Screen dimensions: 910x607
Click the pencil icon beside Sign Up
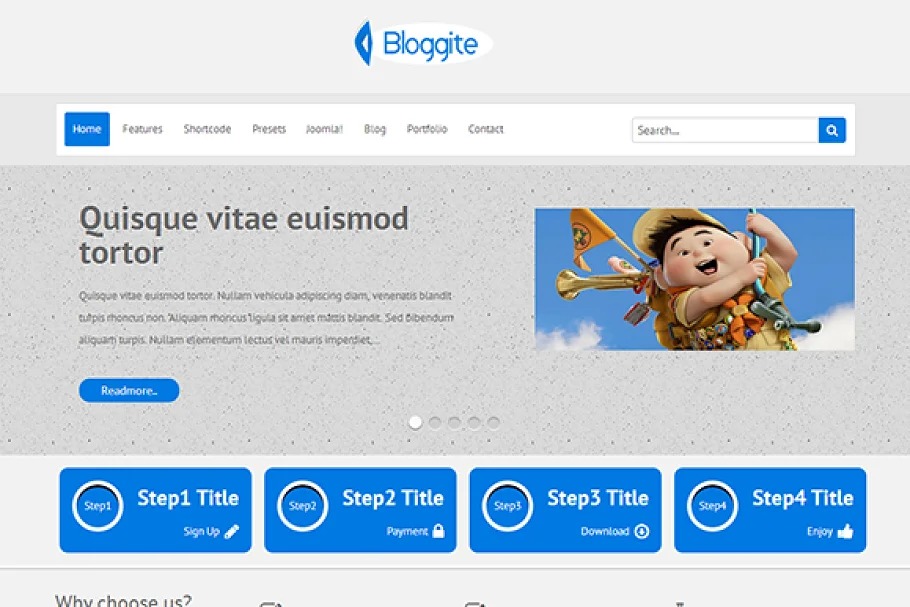point(232,532)
